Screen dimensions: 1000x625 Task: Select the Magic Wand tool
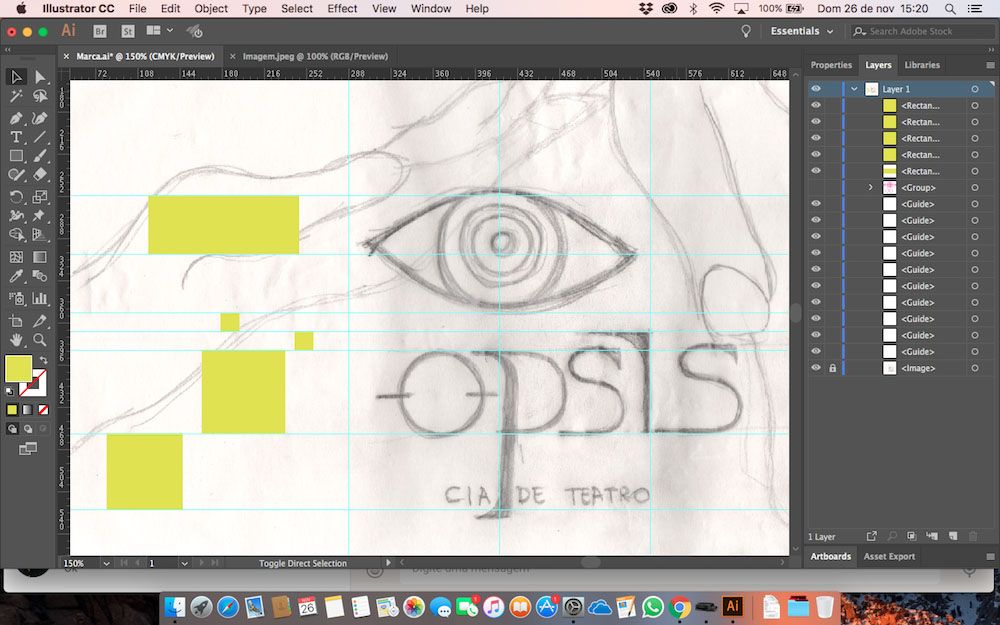[16, 97]
